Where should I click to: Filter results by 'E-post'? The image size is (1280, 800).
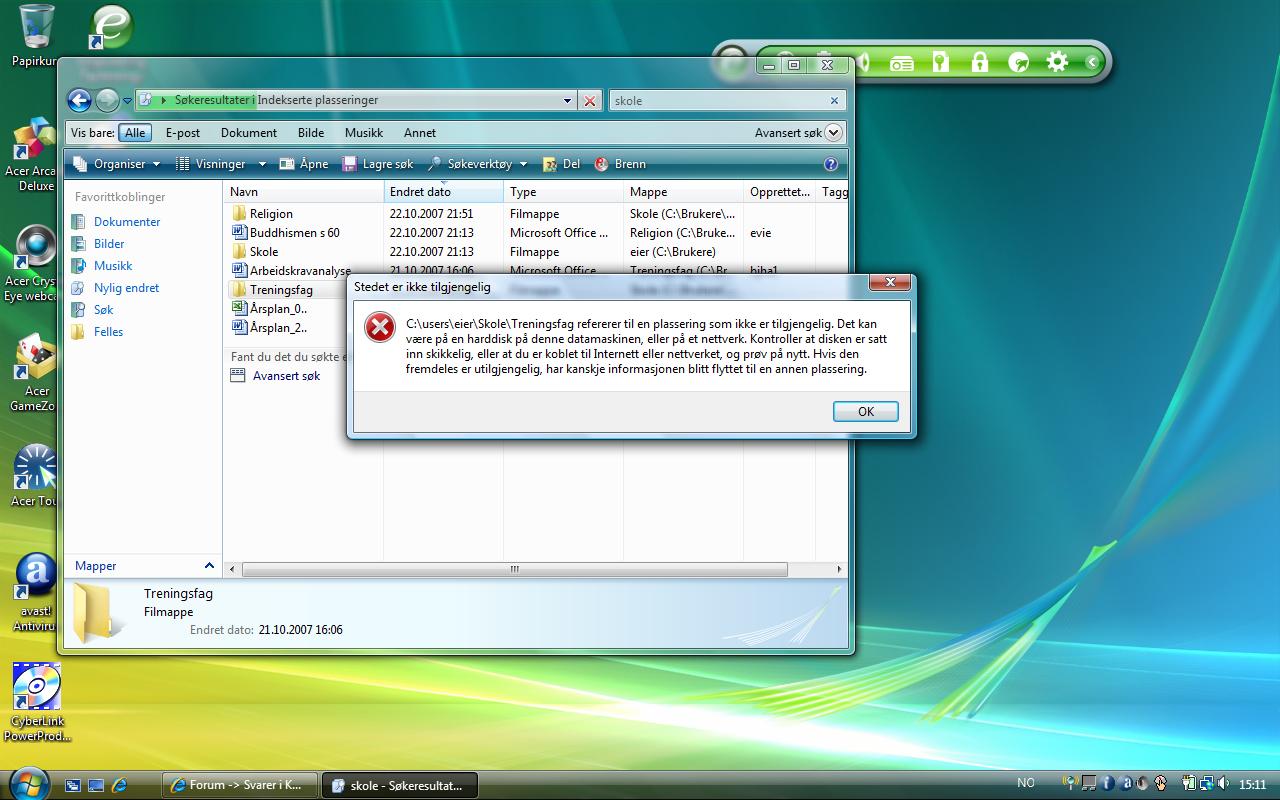[x=183, y=133]
